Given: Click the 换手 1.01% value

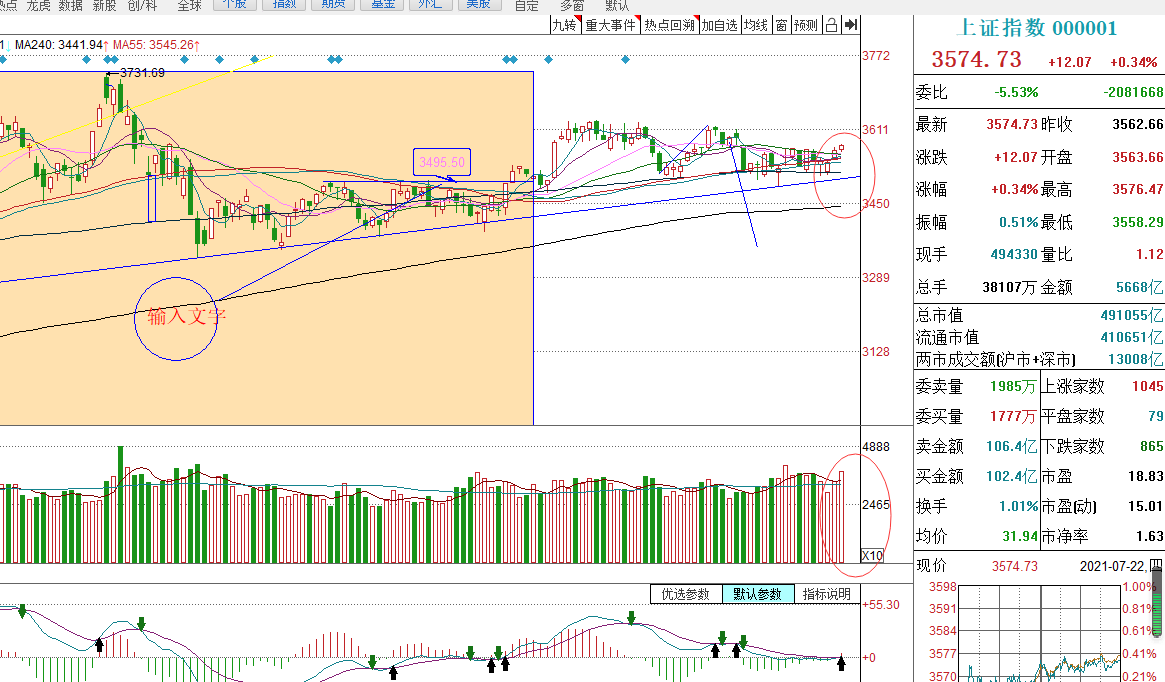Looking at the screenshot, I should [1018, 506].
